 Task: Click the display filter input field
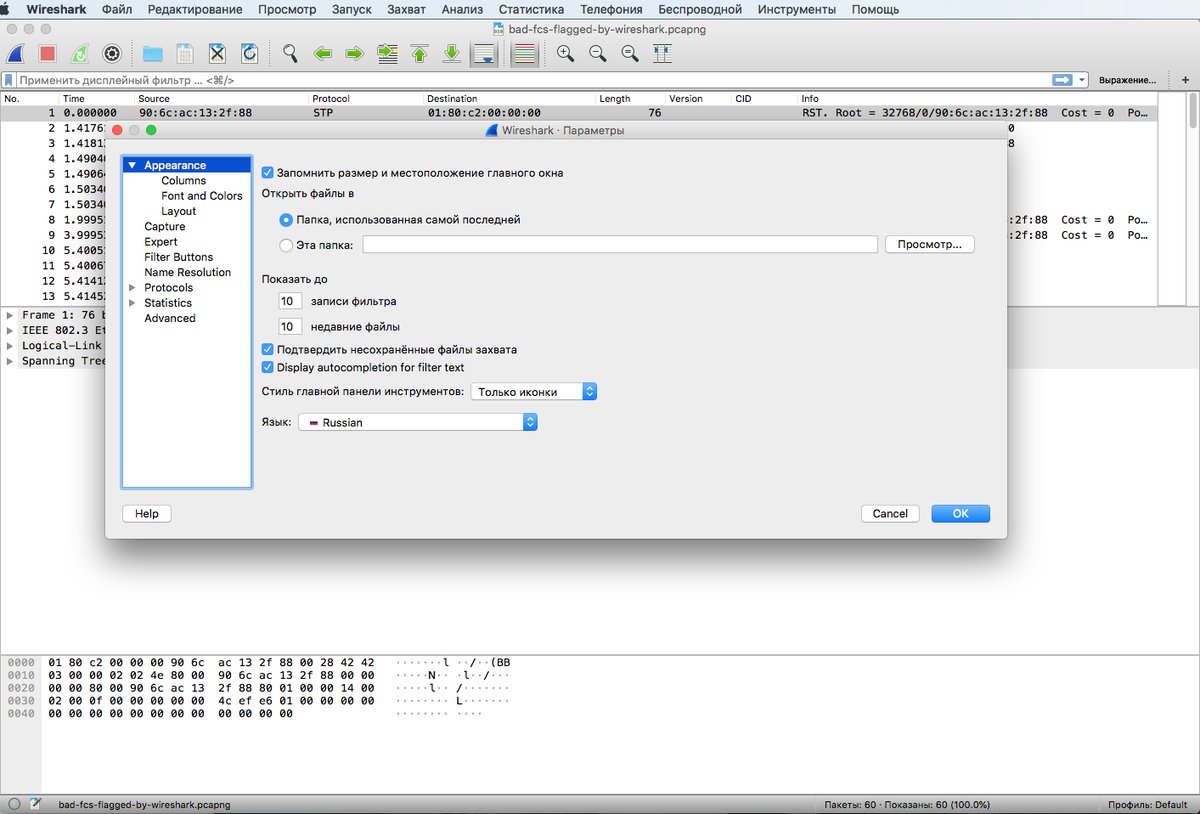[532, 79]
